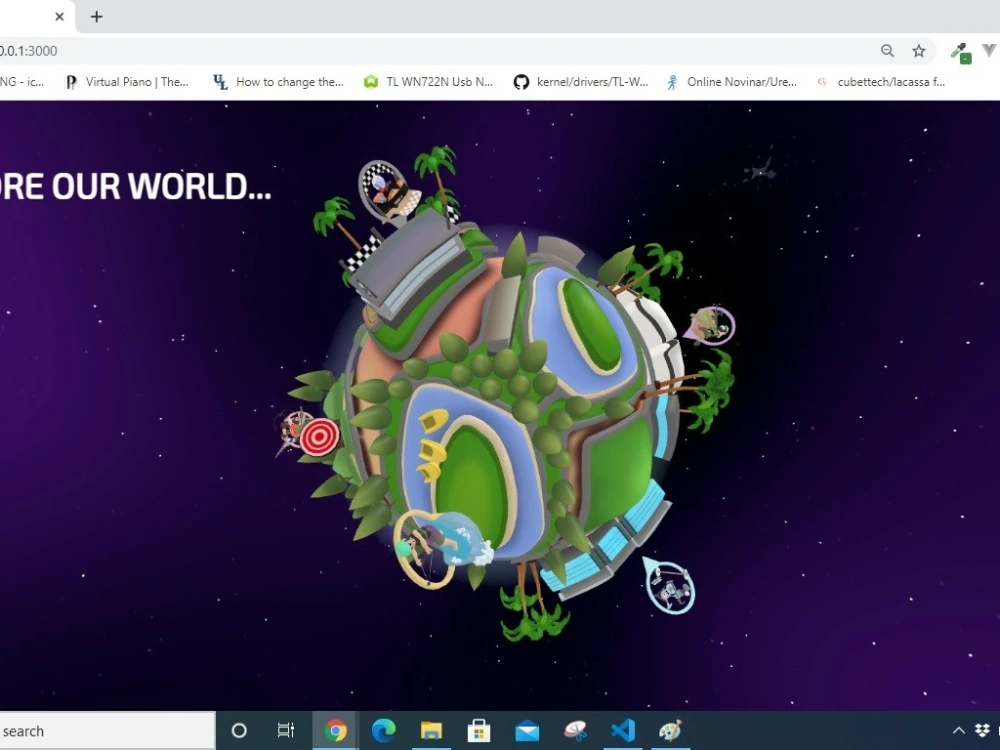Viewport: 1000px width, 750px height.
Task: Open the Paint app from taskbar
Action: [670, 731]
